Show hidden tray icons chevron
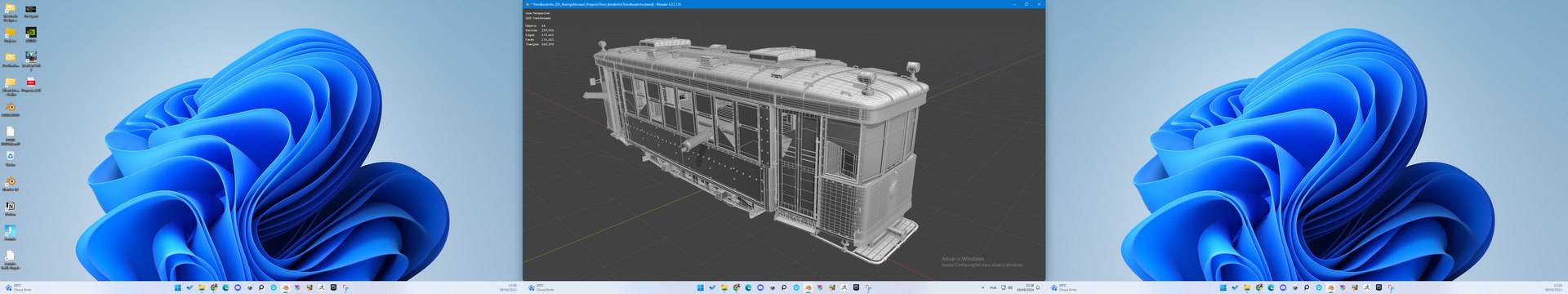This screenshot has height=294, width=1568. [x=983, y=287]
